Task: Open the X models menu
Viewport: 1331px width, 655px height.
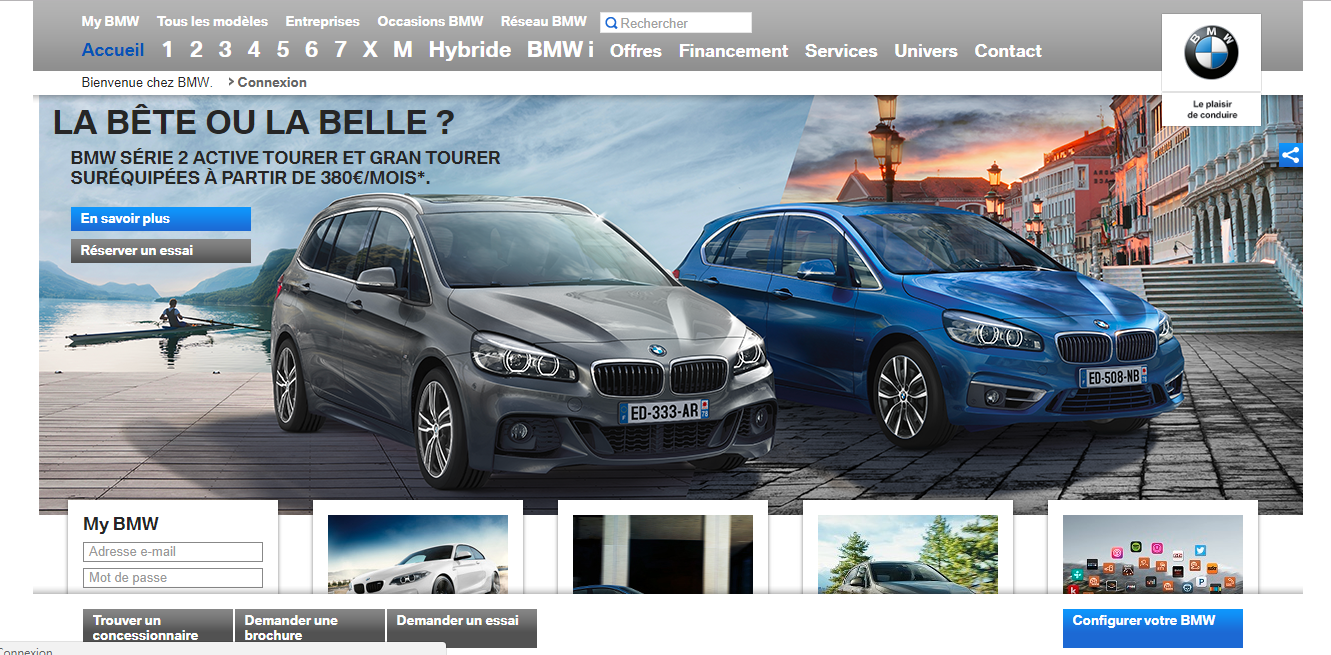Action: coord(370,50)
